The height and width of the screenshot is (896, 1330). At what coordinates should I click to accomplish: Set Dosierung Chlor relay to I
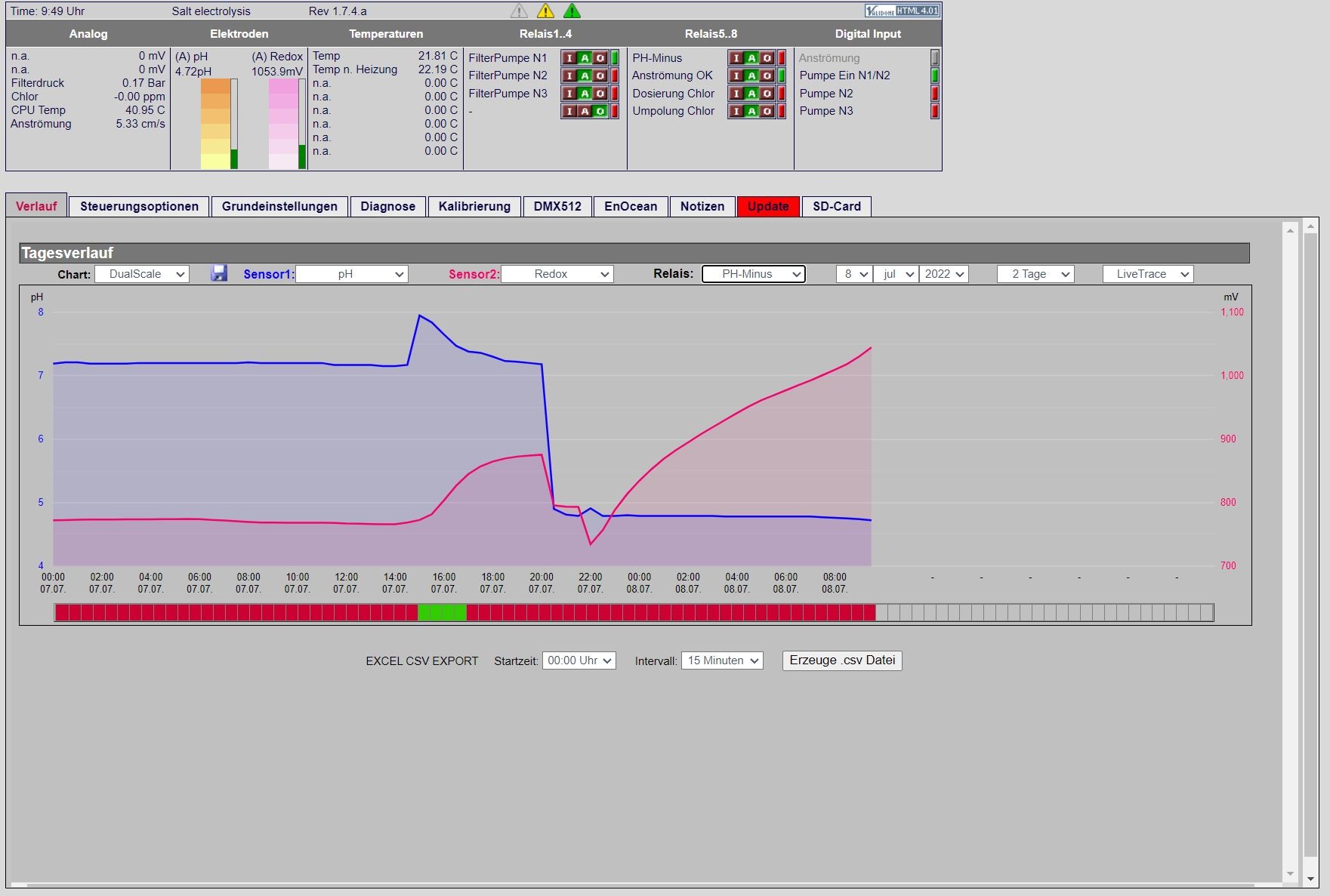click(736, 94)
